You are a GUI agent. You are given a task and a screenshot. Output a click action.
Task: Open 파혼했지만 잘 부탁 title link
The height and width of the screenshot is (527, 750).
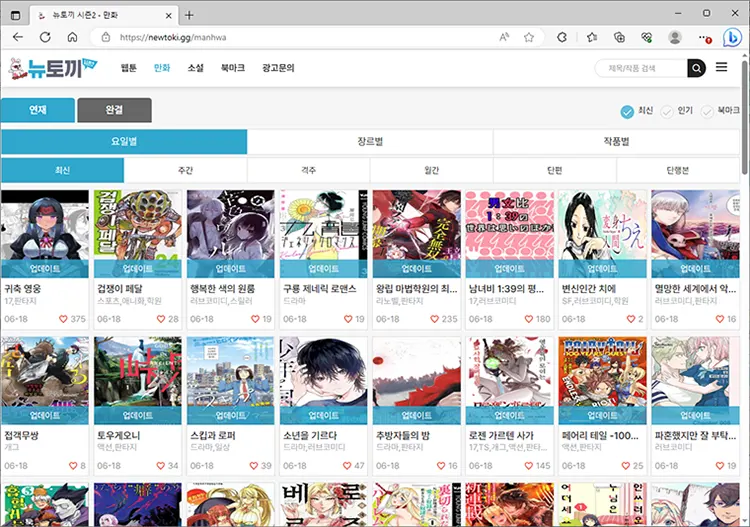(695, 436)
